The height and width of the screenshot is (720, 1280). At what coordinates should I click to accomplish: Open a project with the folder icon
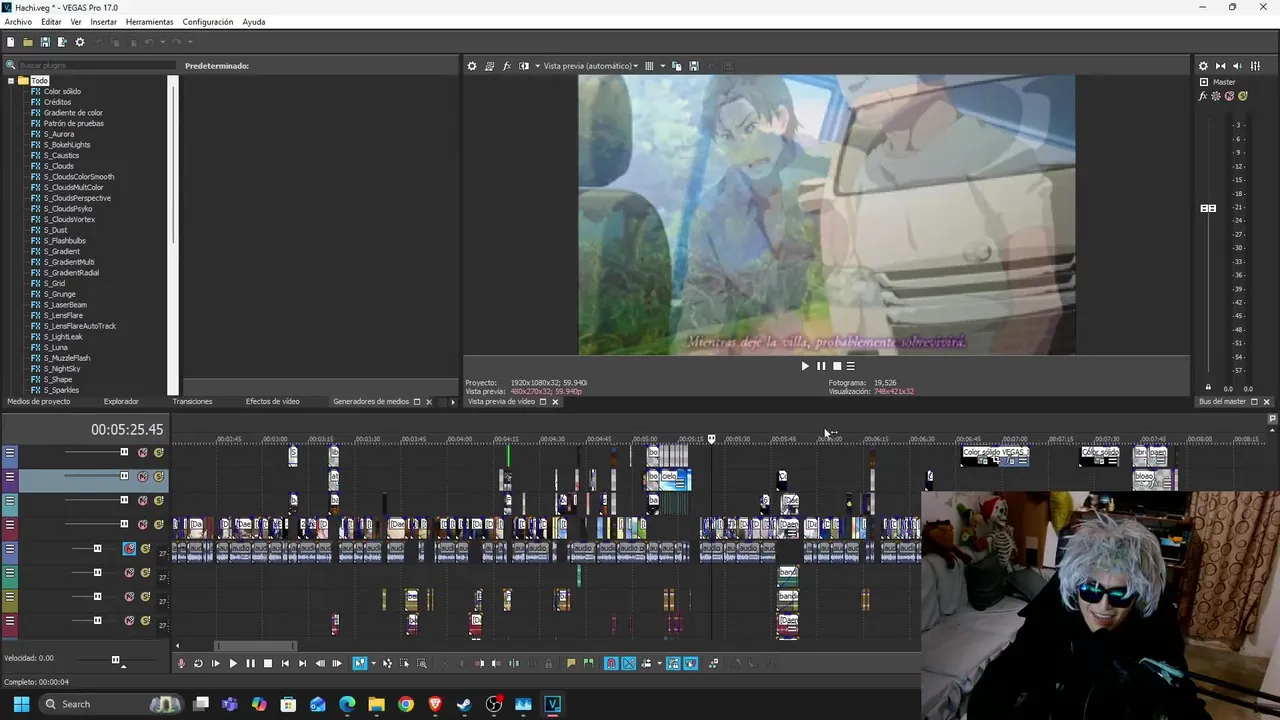(28, 42)
